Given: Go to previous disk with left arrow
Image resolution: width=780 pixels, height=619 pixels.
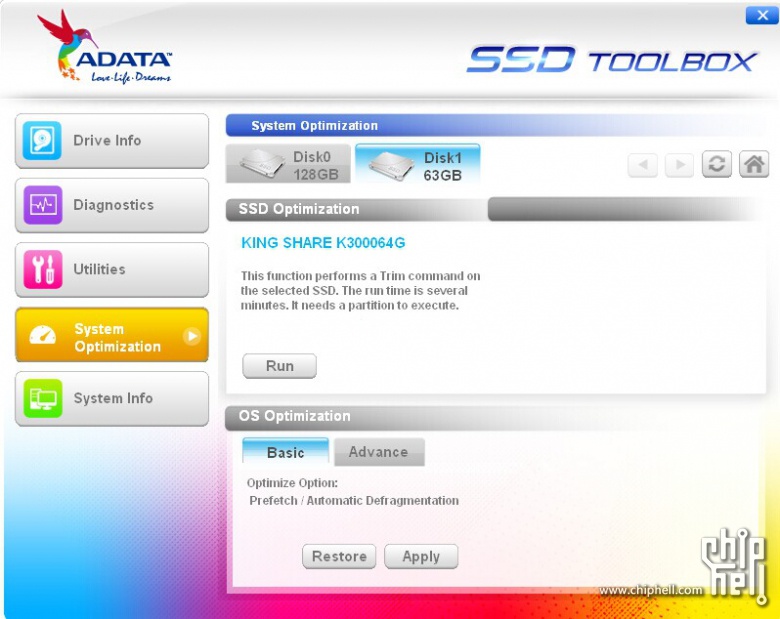Looking at the screenshot, I should pyautogui.click(x=643, y=165).
